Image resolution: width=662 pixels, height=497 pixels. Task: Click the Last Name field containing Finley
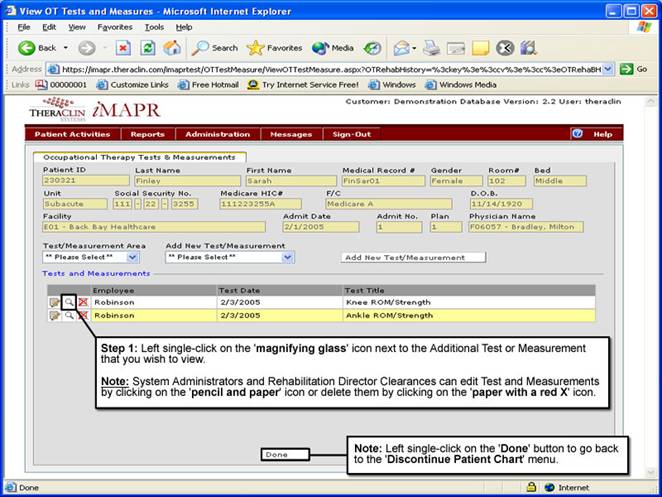click(x=185, y=181)
